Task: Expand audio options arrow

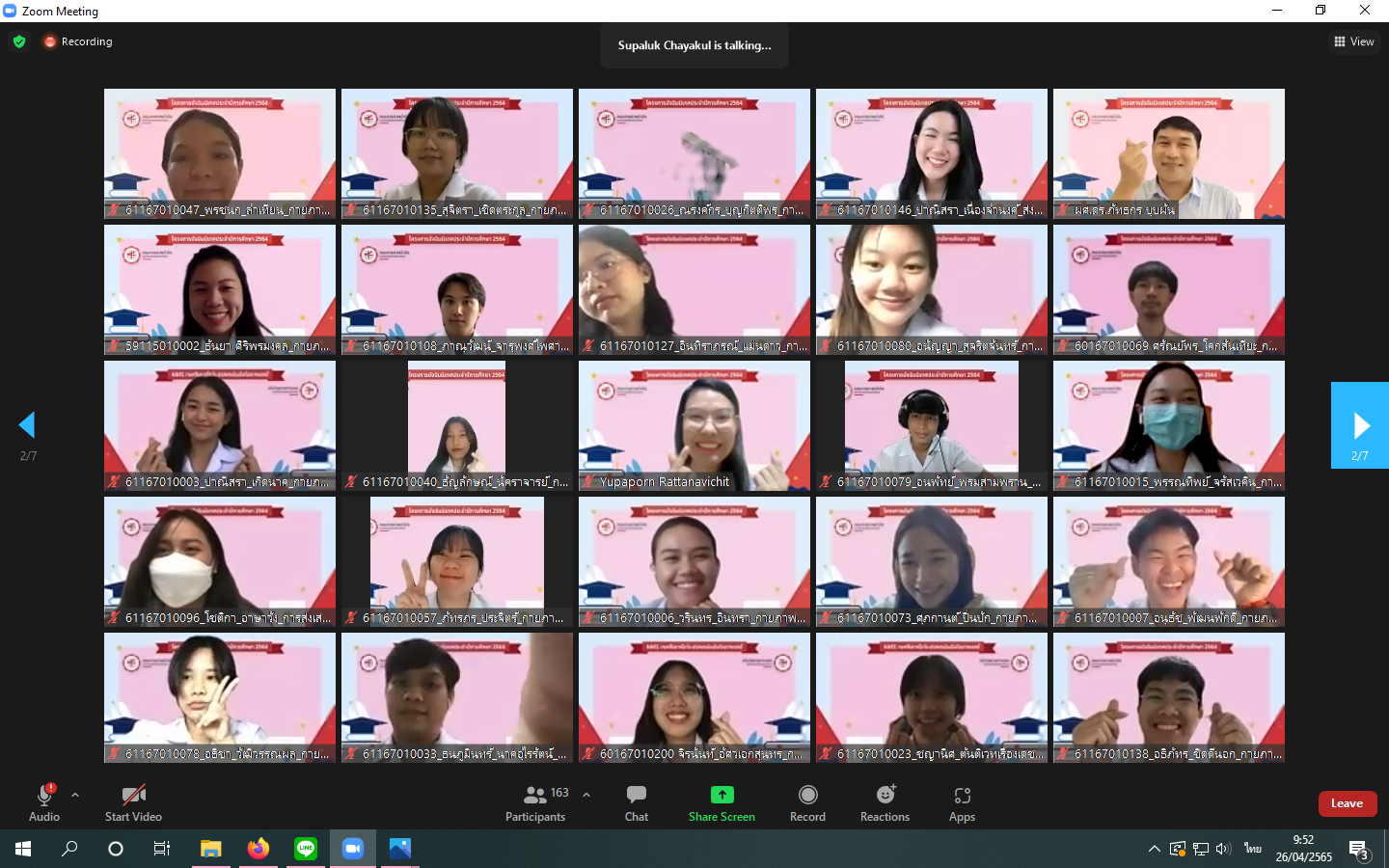Action: [75, 795]
